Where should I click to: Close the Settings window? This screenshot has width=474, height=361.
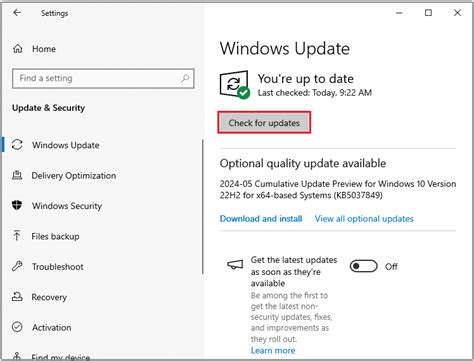[457, 13]
